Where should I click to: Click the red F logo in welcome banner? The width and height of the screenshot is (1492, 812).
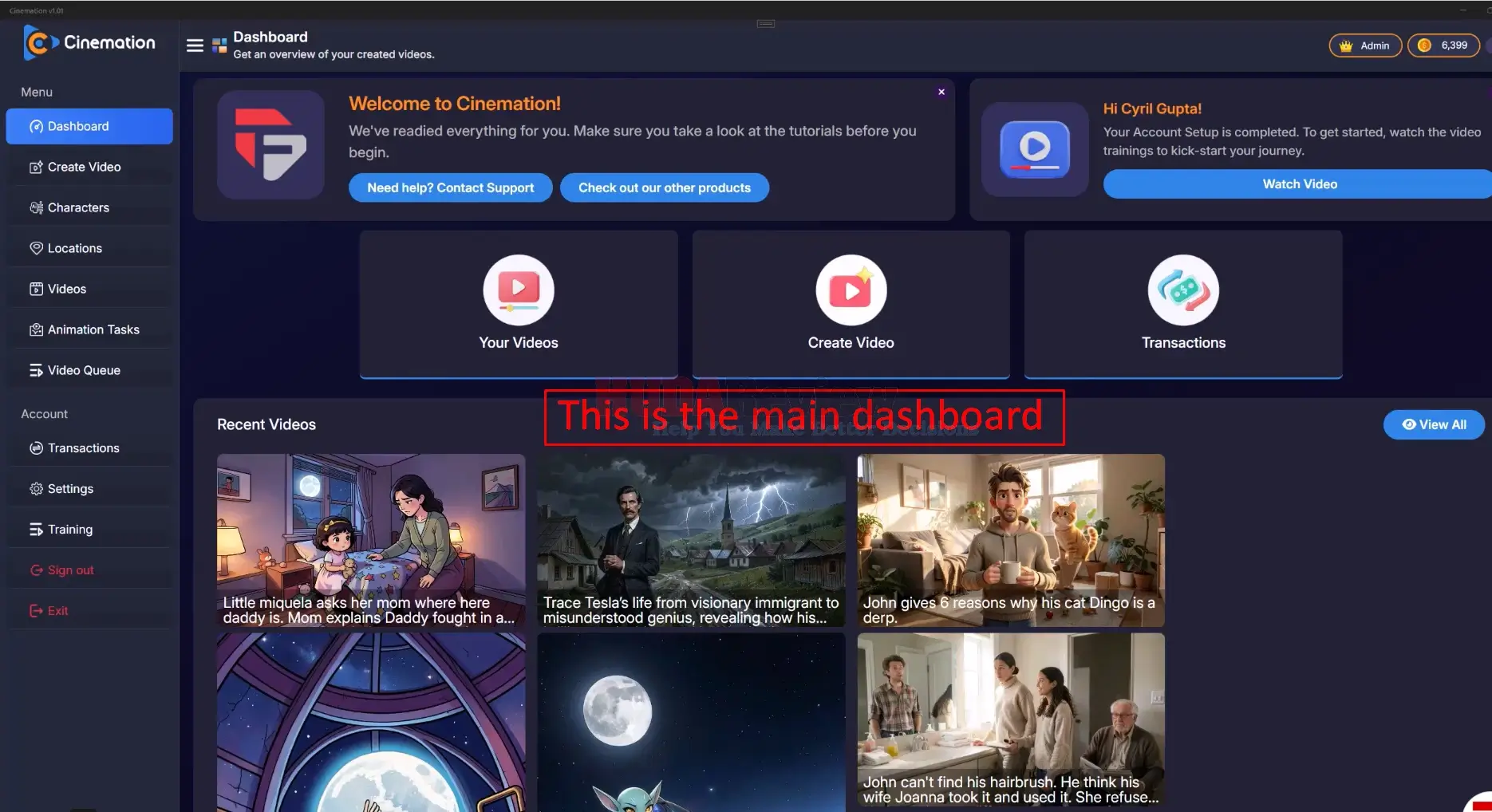tap(270, 144)
